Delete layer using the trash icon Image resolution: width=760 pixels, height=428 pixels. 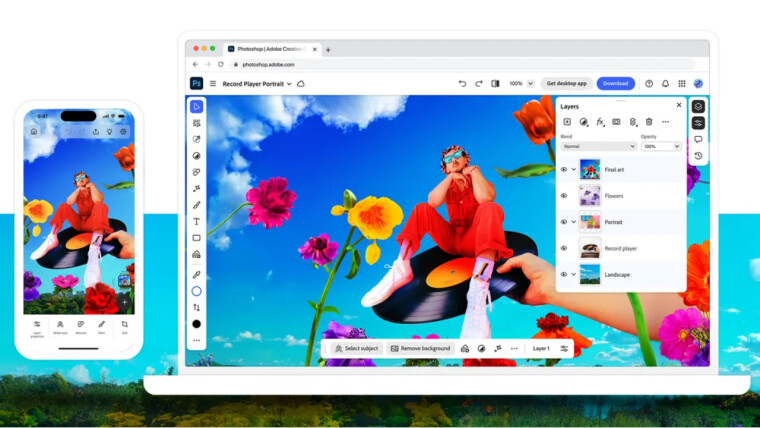pyautogui.click(x=648, y=122)
